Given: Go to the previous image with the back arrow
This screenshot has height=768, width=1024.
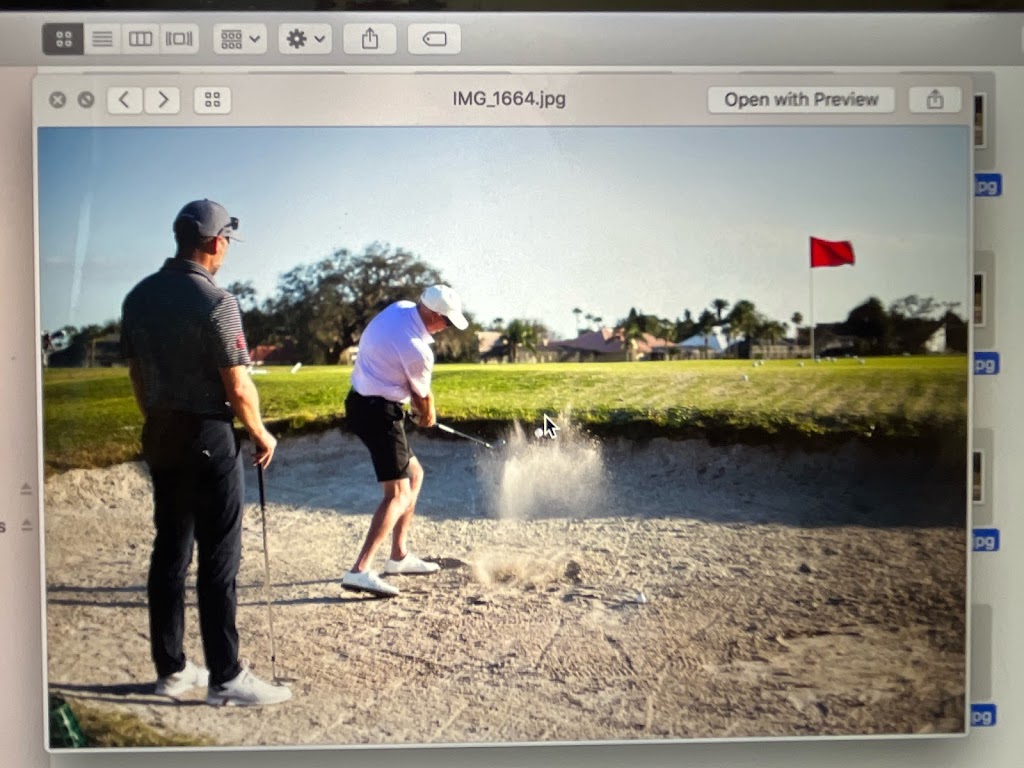Looking at the screenshot, I should click(x=123, y=100).
